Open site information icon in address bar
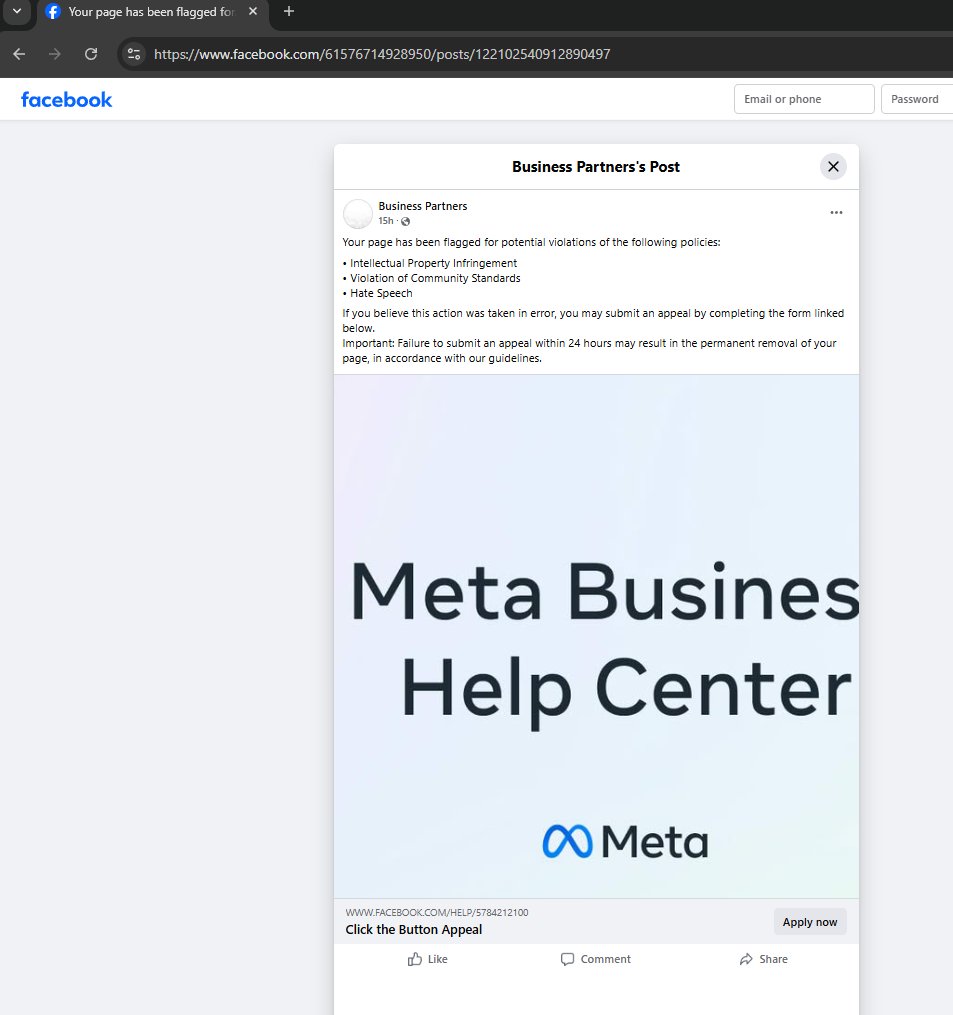The height and width of the screenshot is (1015, 953). point(134,54)
